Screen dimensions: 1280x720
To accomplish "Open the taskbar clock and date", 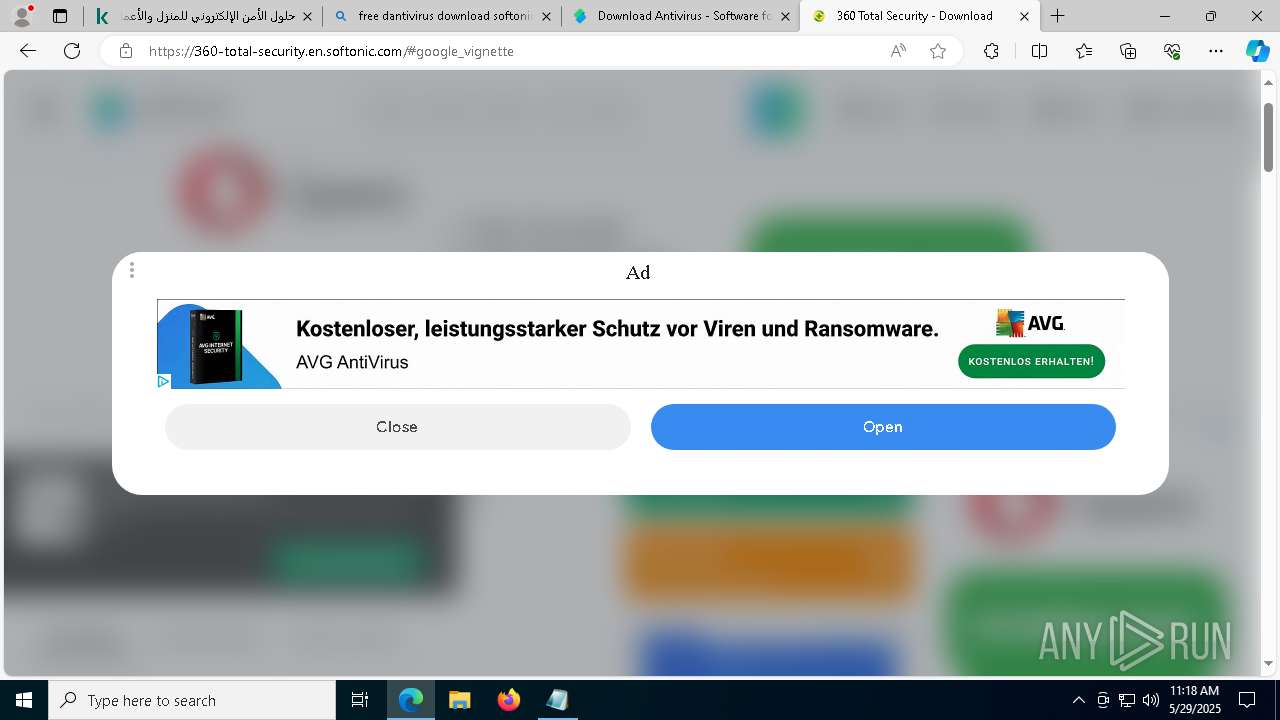I will [1194, 700].
